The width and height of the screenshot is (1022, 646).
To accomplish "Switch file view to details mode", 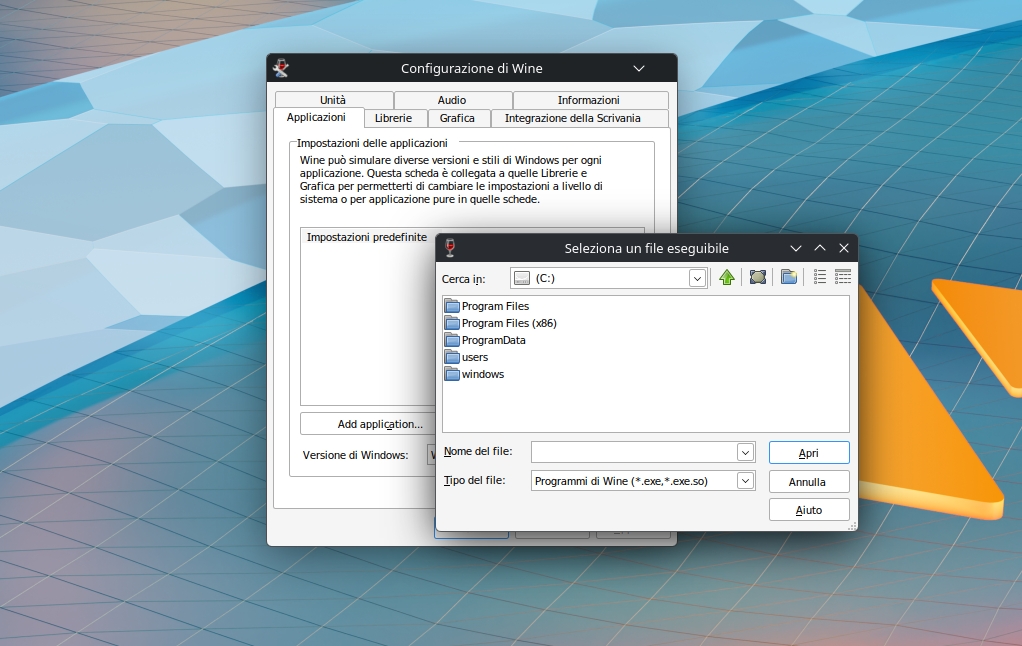I will 843,278.
